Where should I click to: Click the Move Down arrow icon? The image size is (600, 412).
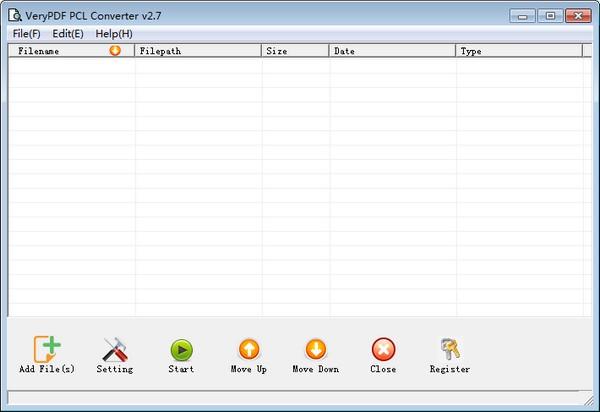316,349
